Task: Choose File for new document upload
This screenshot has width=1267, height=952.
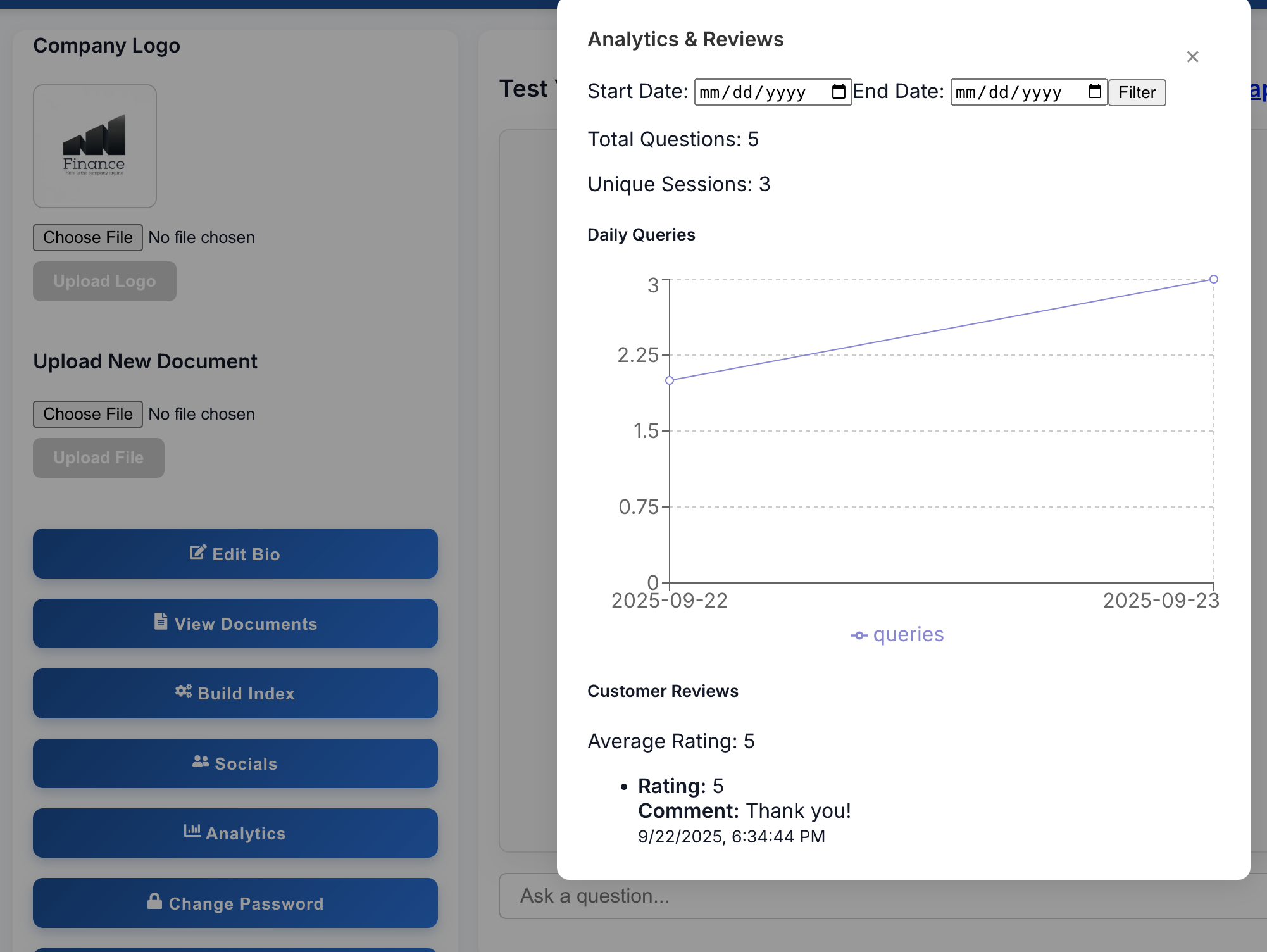Action: coord(88,414)
